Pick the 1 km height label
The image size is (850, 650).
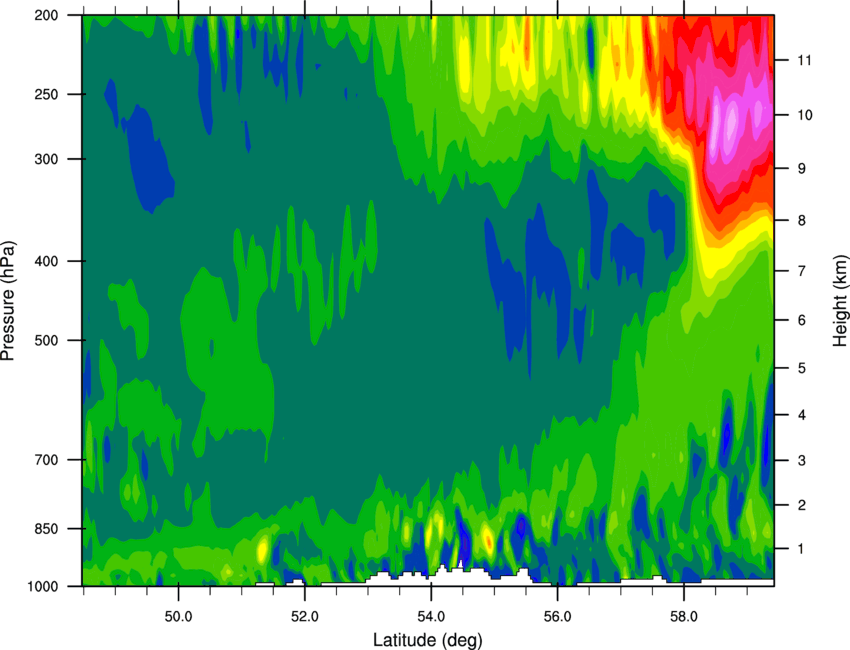point(801,549)
